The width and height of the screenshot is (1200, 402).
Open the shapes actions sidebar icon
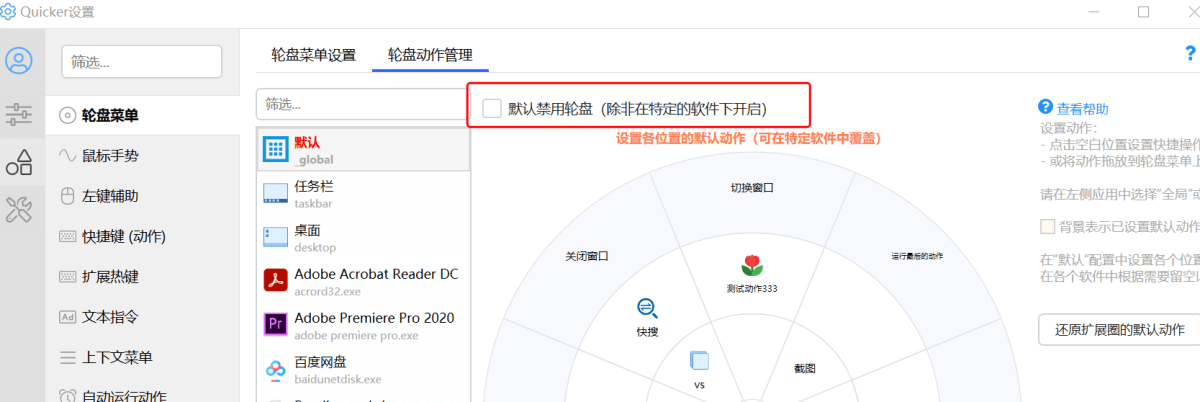pyautogui.click(x=19, y=161)
